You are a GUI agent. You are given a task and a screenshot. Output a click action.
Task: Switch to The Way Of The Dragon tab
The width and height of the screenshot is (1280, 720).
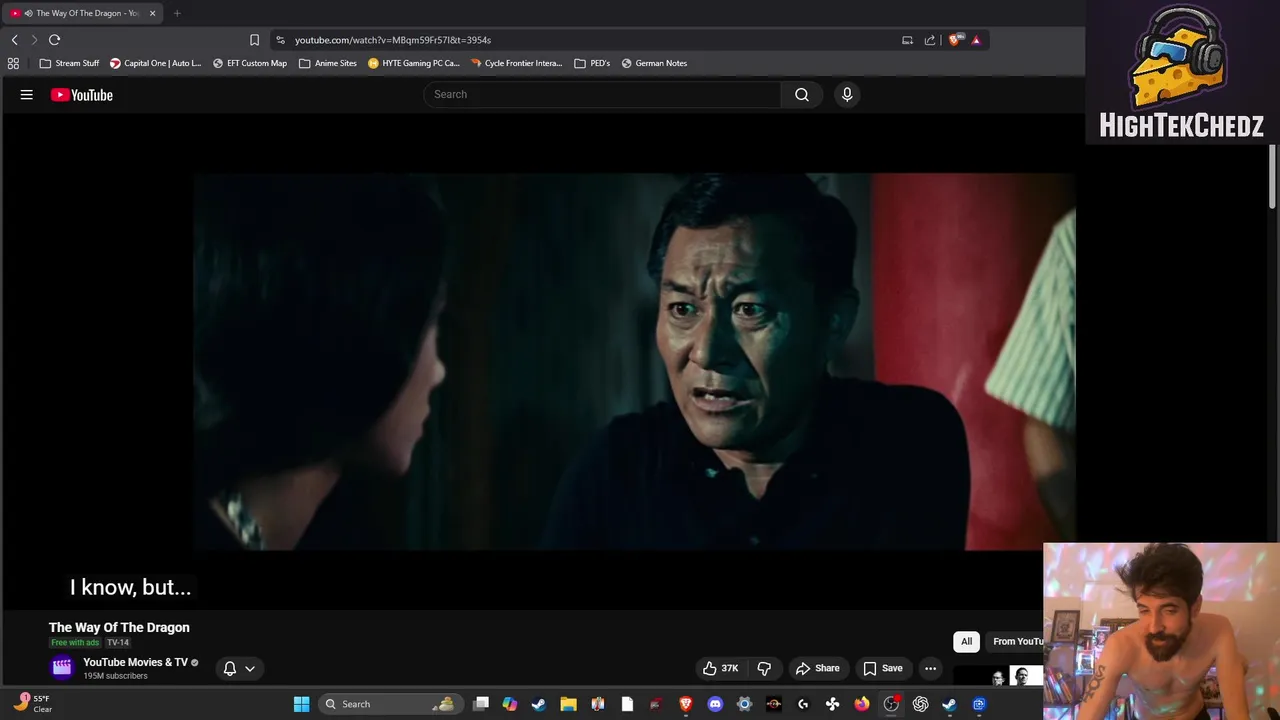point(84,13)
